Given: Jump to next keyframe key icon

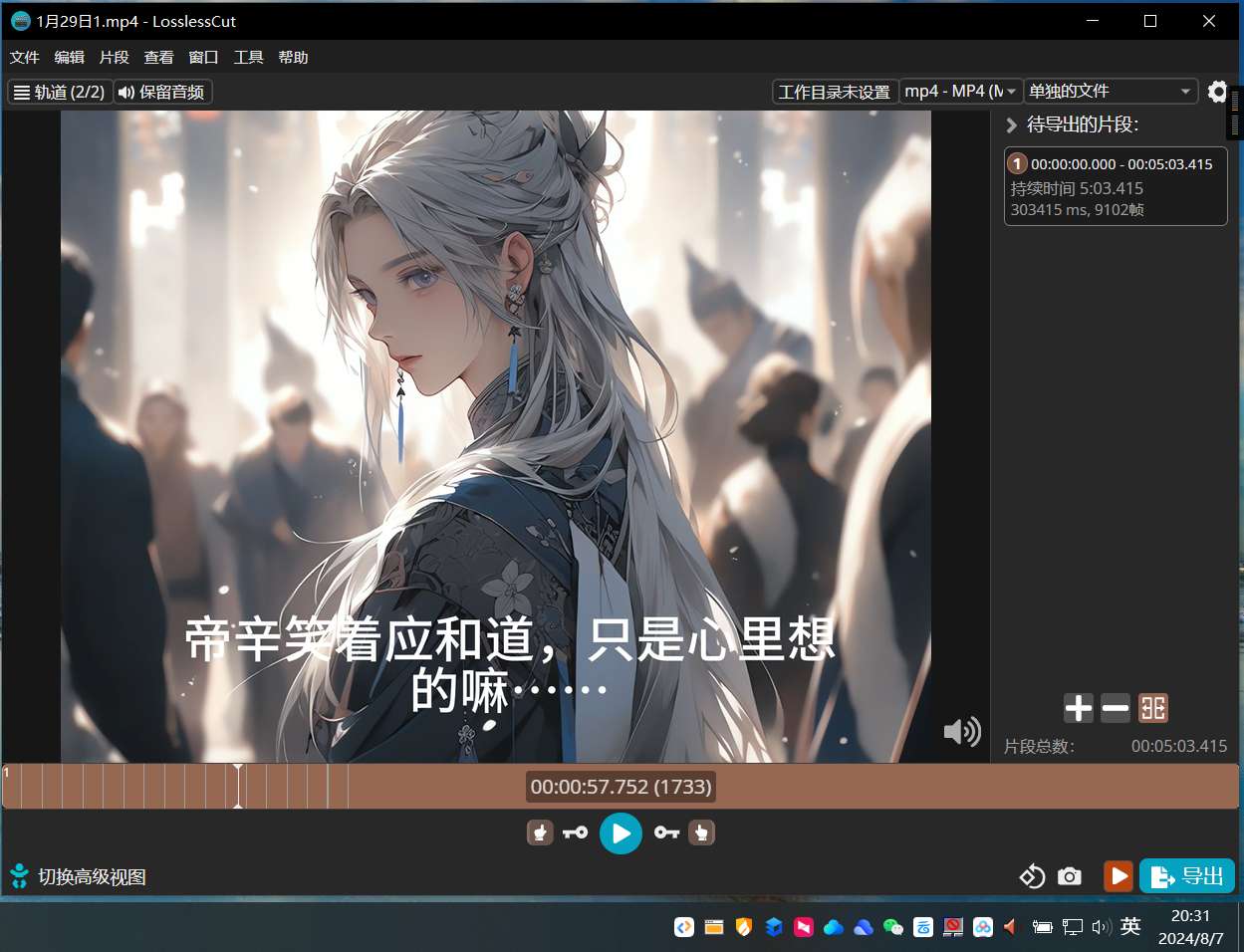Looking at the screenshot, I should (x=666, y=833).
